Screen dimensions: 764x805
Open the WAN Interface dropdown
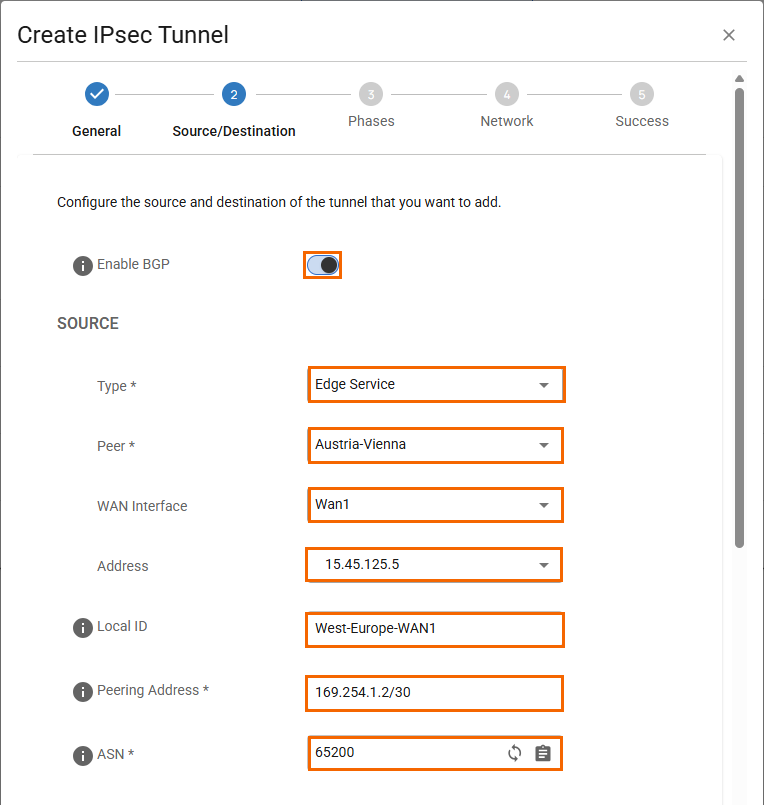[x=435, y=505]
